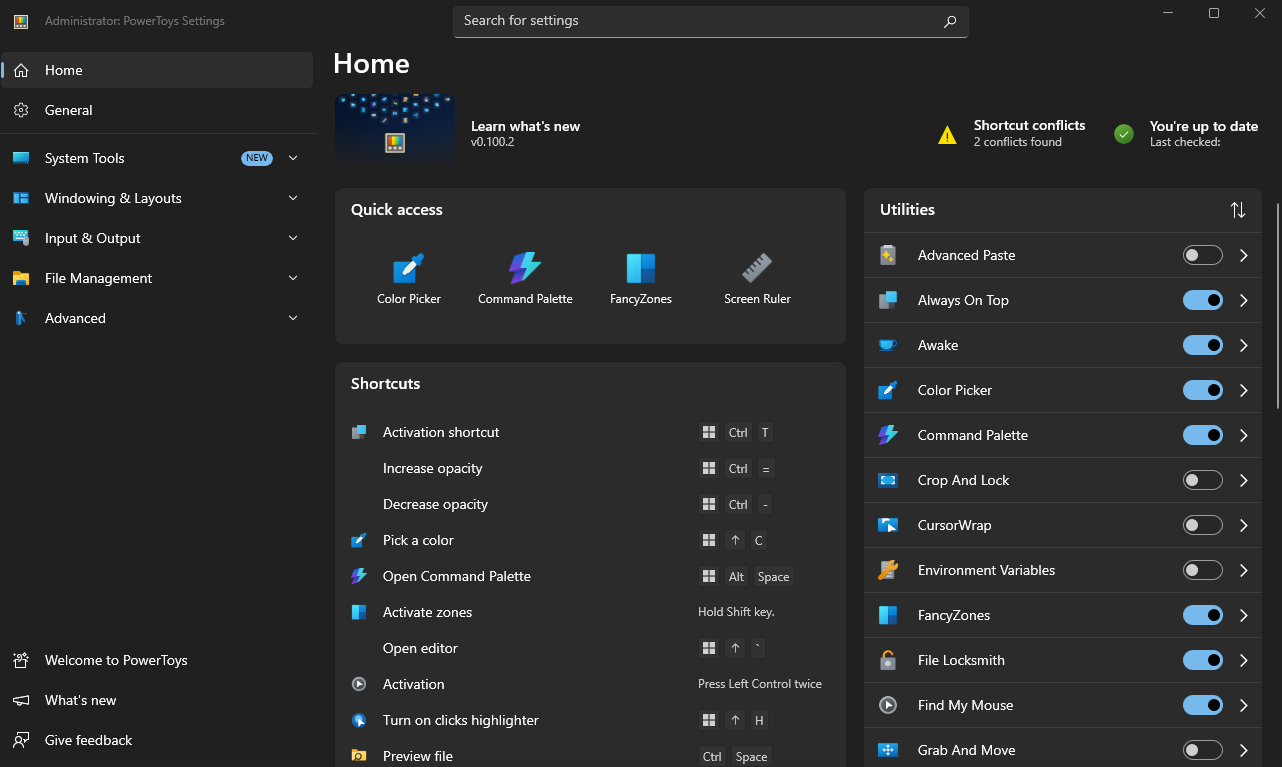Click the Find My Mouse icon
This screenshot has width=1282, height=767.
pyautogui.click(x=888, y=705)
